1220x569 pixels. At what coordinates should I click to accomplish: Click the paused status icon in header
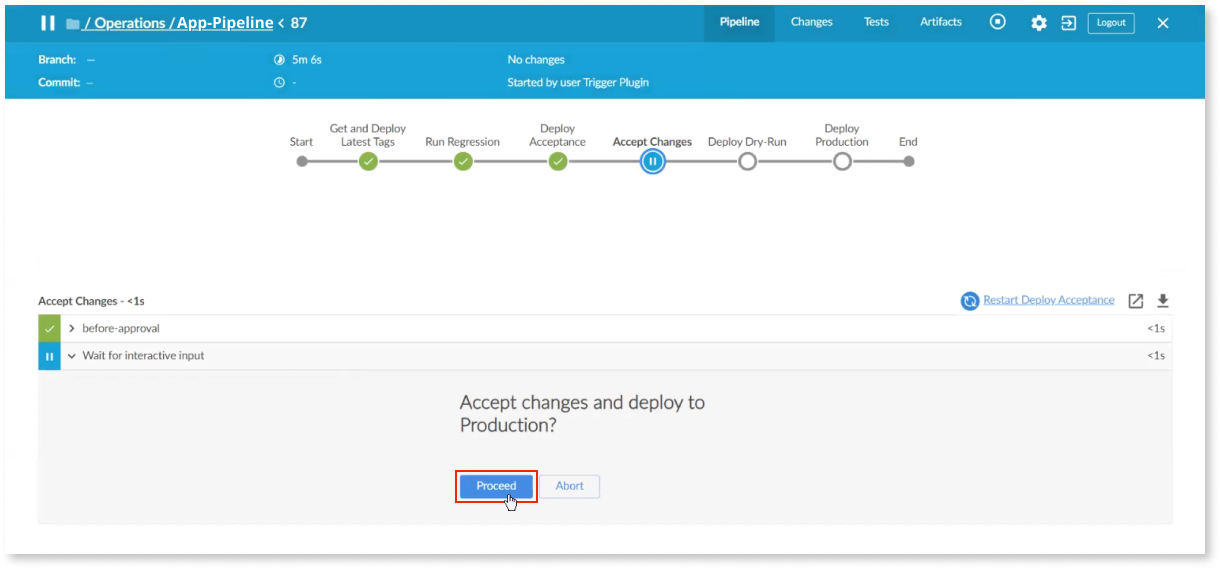(x=47, y=23)
